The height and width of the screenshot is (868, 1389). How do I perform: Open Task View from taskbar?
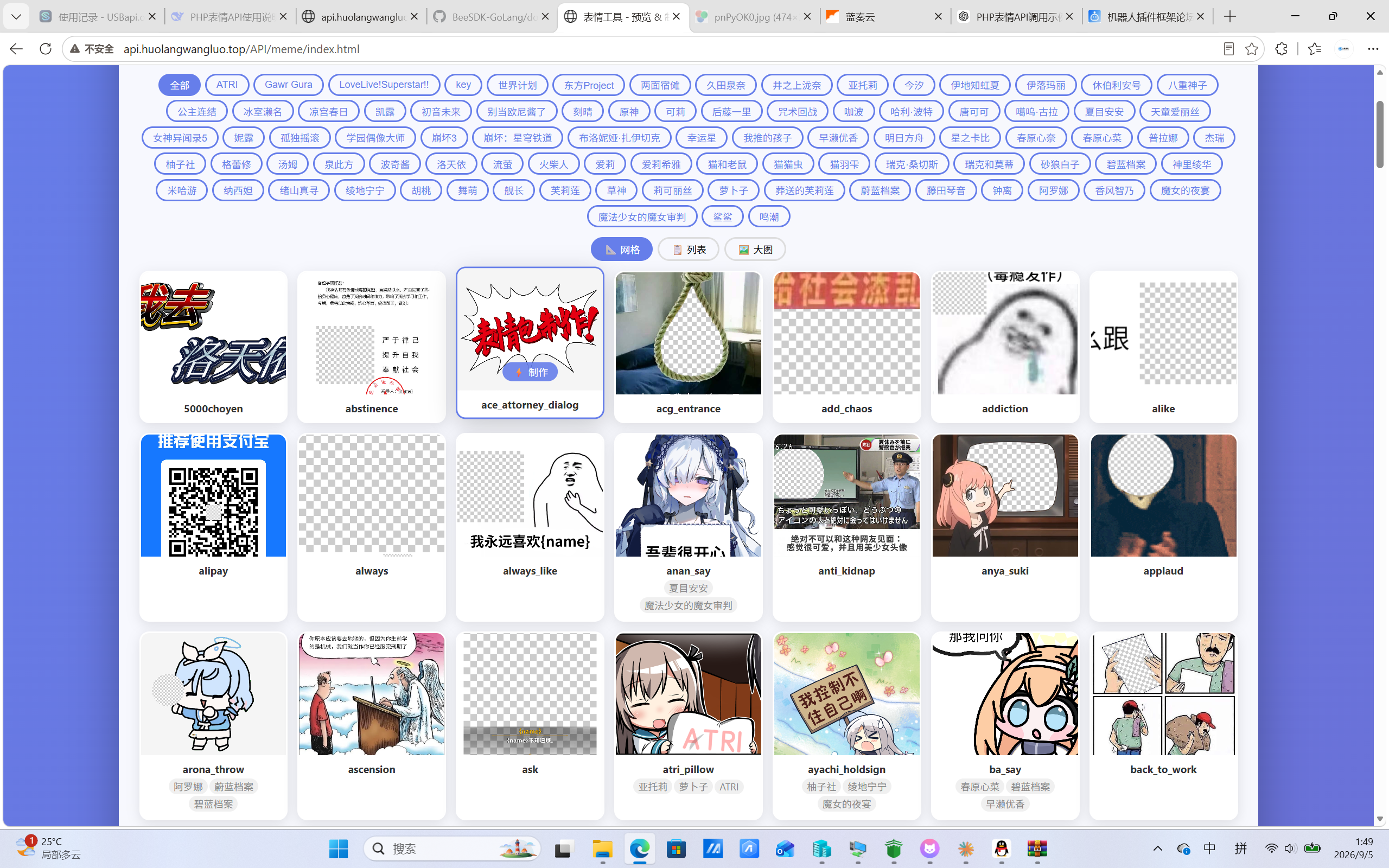click(x=565, y=848)
